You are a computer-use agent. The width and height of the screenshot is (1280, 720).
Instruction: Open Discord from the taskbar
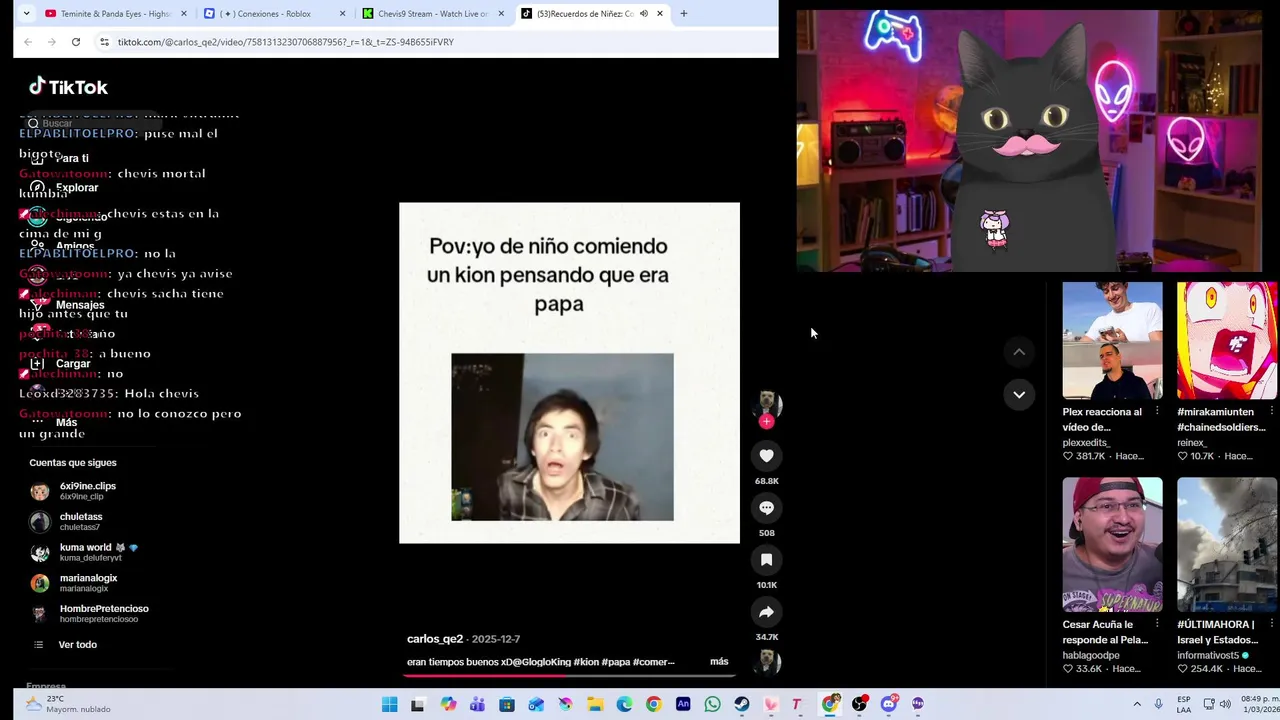pyautogui.click(x=889, y=704)
